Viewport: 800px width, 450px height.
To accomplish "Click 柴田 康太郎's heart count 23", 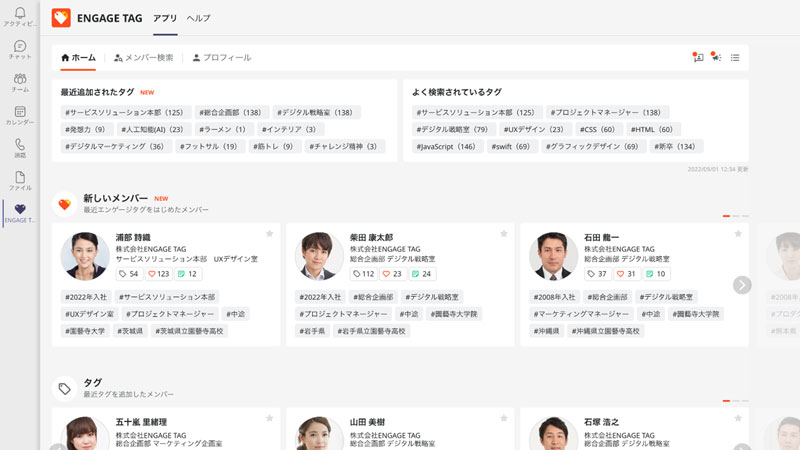I will 393,274.
